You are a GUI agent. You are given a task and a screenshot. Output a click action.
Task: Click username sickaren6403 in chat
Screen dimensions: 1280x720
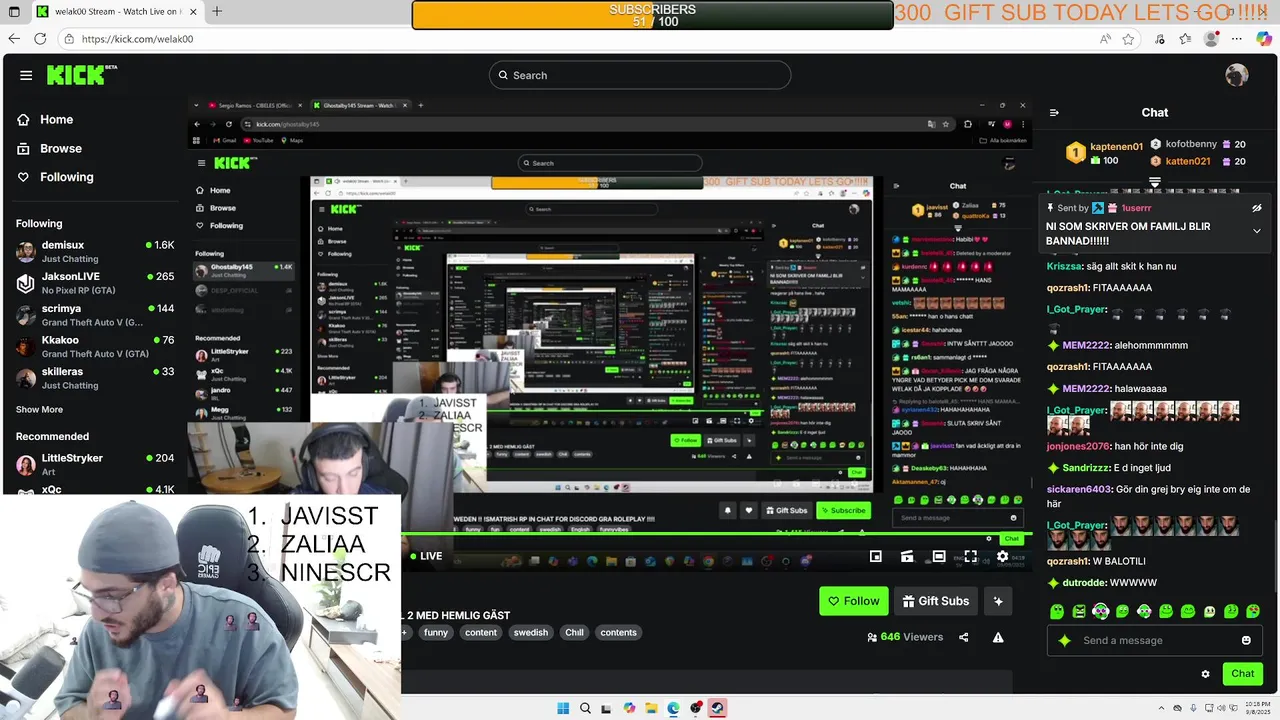click(x=1079, y=489)
